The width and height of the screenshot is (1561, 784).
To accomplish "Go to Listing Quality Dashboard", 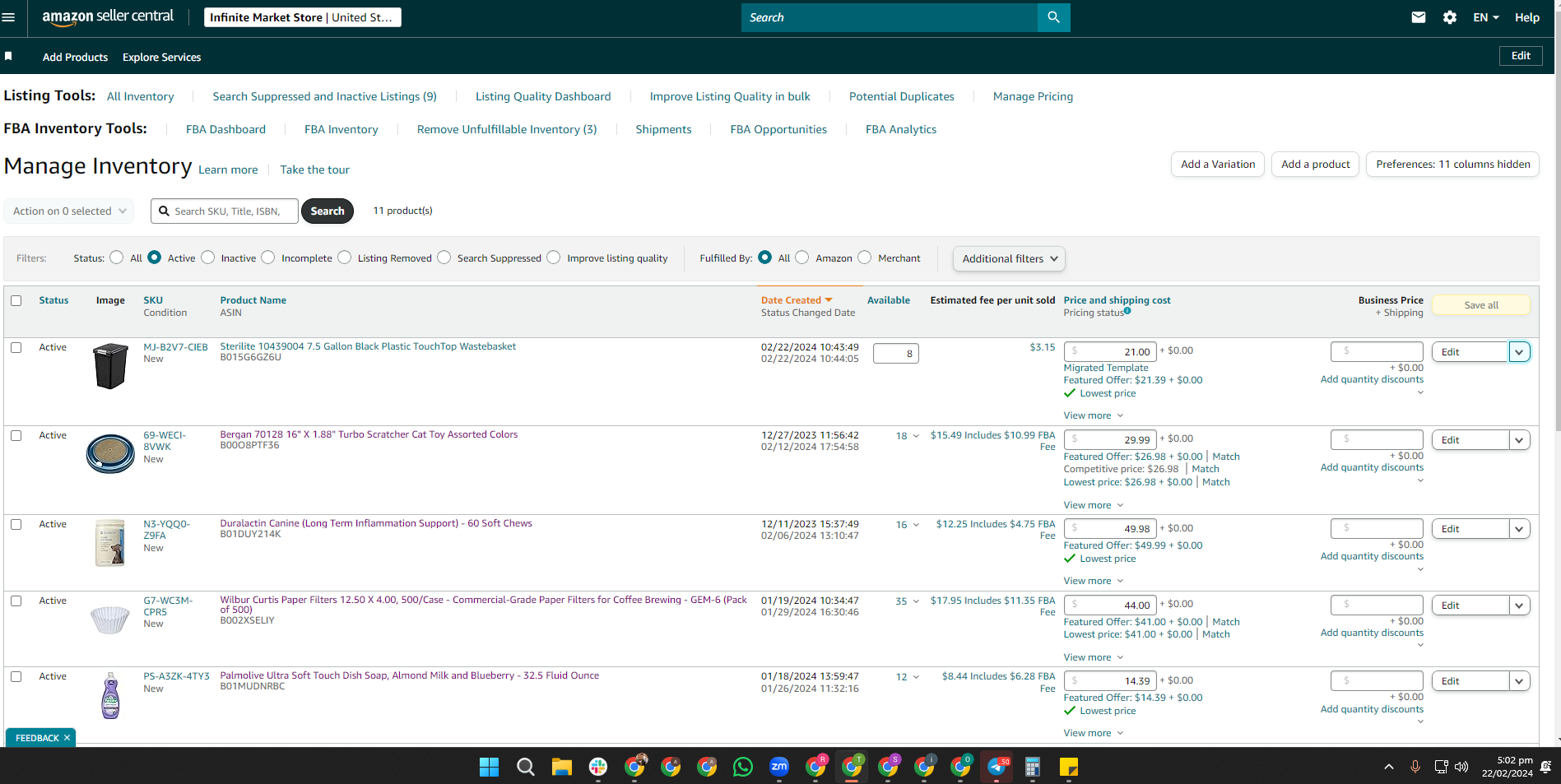I will pos(543,96).
